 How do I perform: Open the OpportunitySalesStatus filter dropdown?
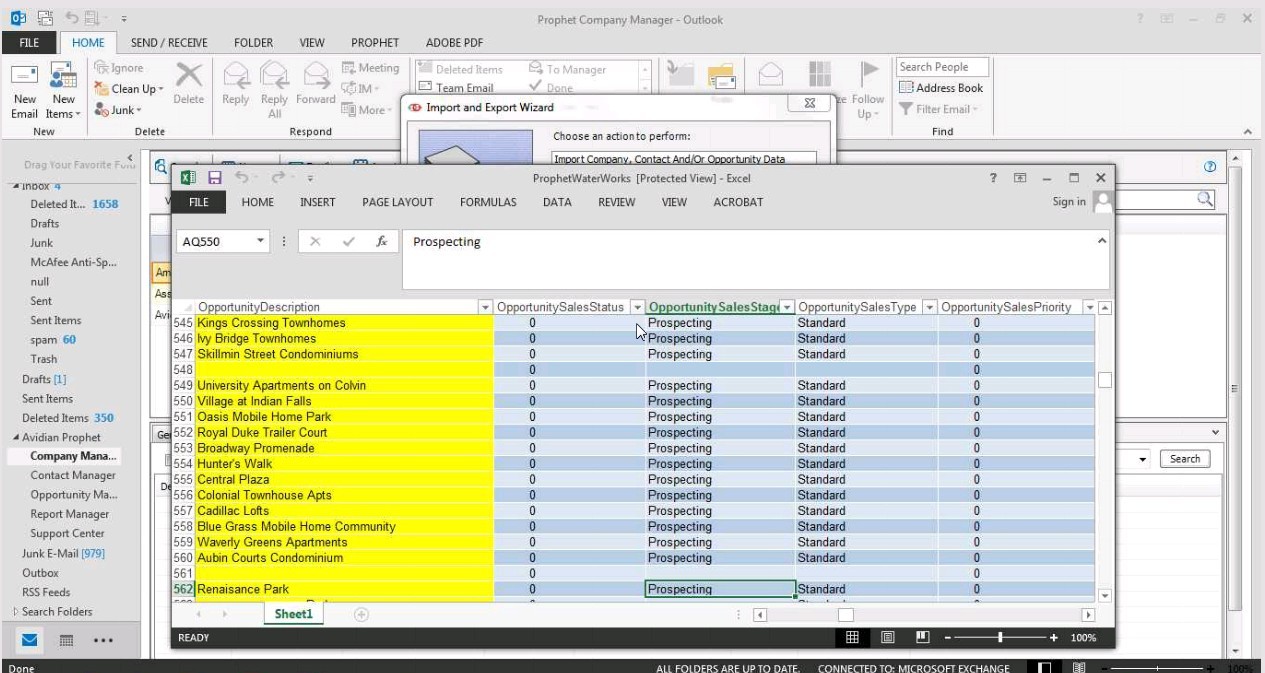click(x=637, y=307)
